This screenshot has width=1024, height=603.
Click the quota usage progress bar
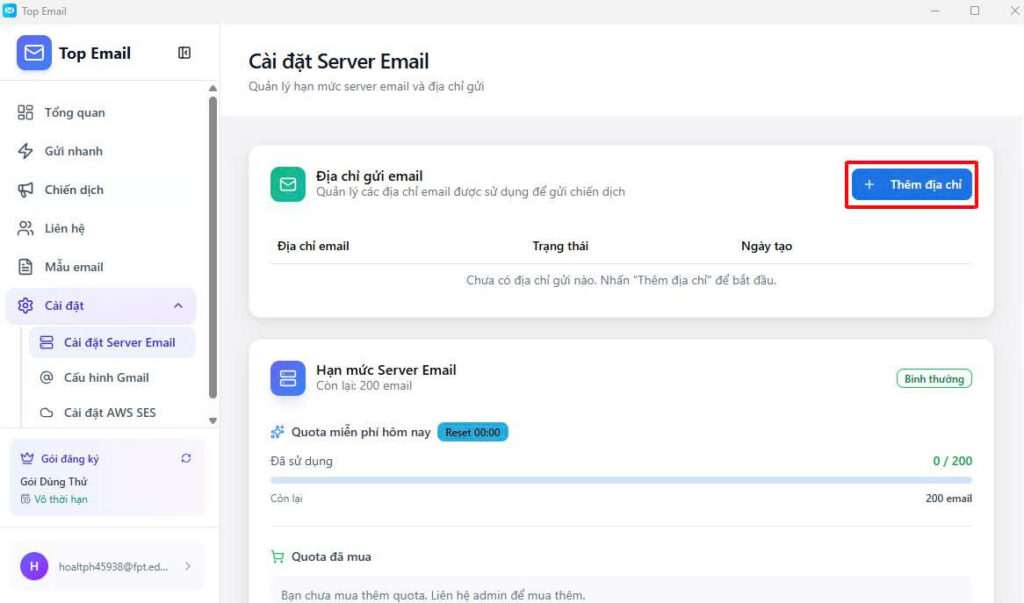(621, 480)
